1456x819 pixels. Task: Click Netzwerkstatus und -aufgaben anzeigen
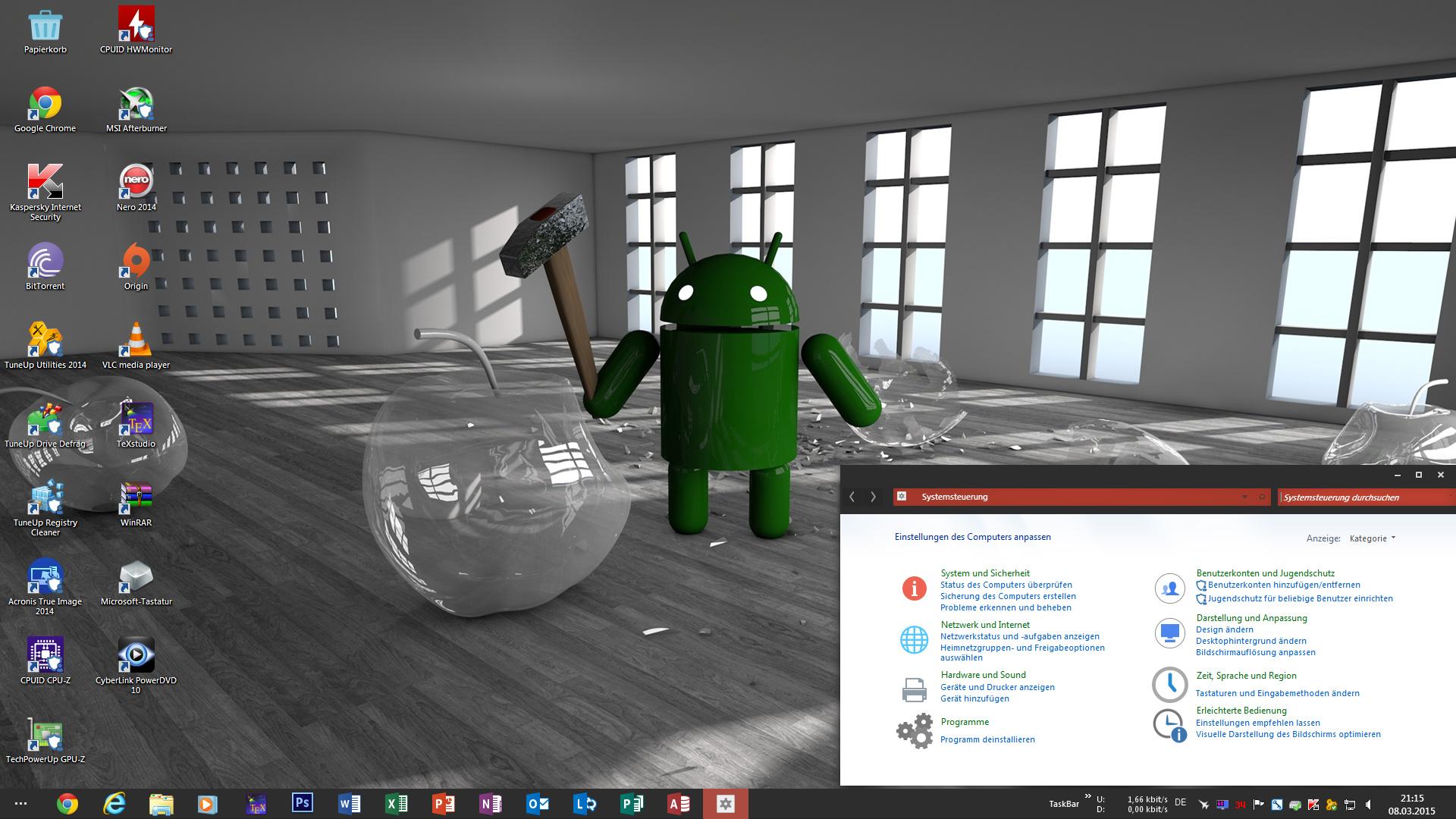1020,636
